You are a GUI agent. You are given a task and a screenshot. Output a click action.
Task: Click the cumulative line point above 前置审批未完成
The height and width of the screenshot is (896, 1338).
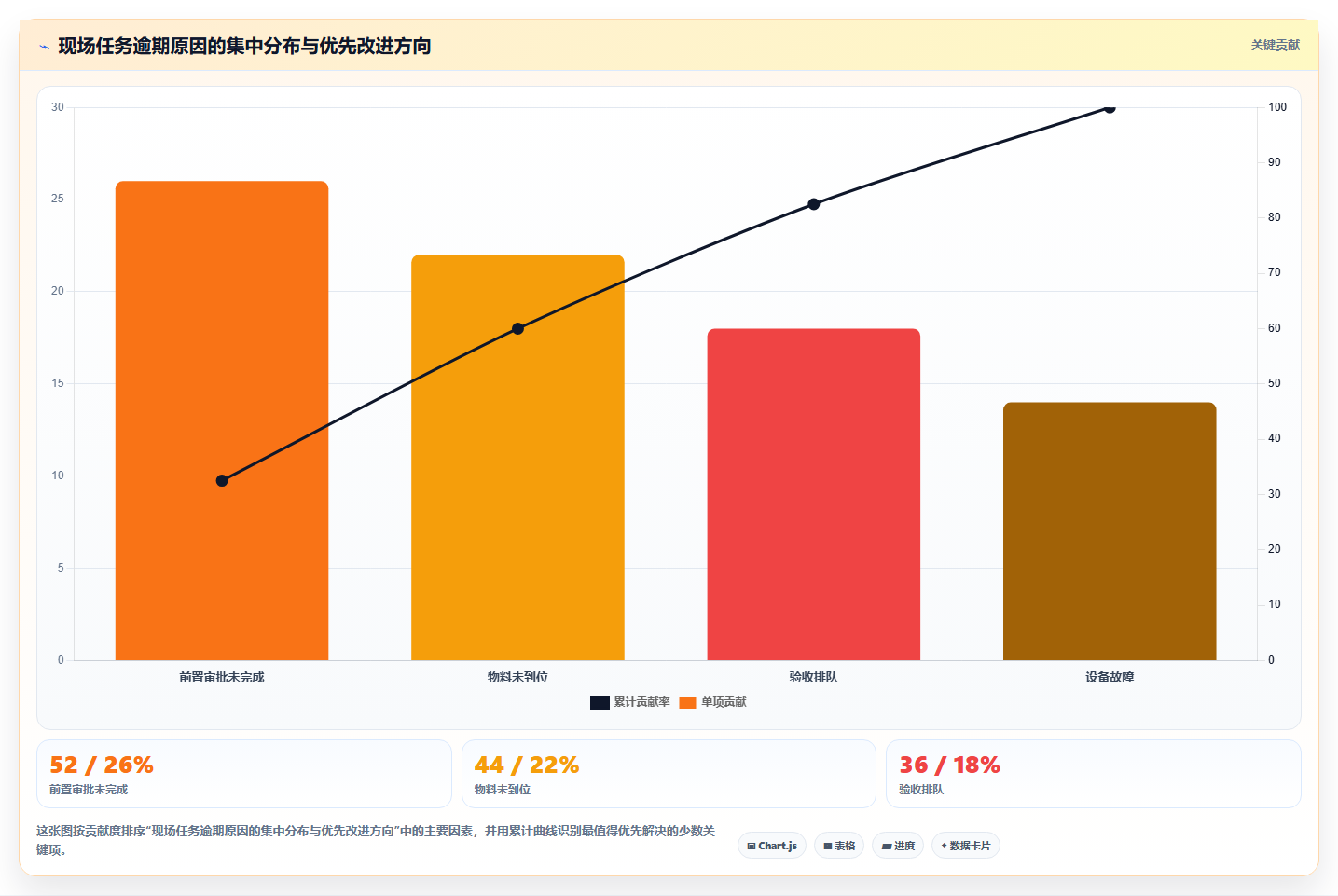coord(222,481)
